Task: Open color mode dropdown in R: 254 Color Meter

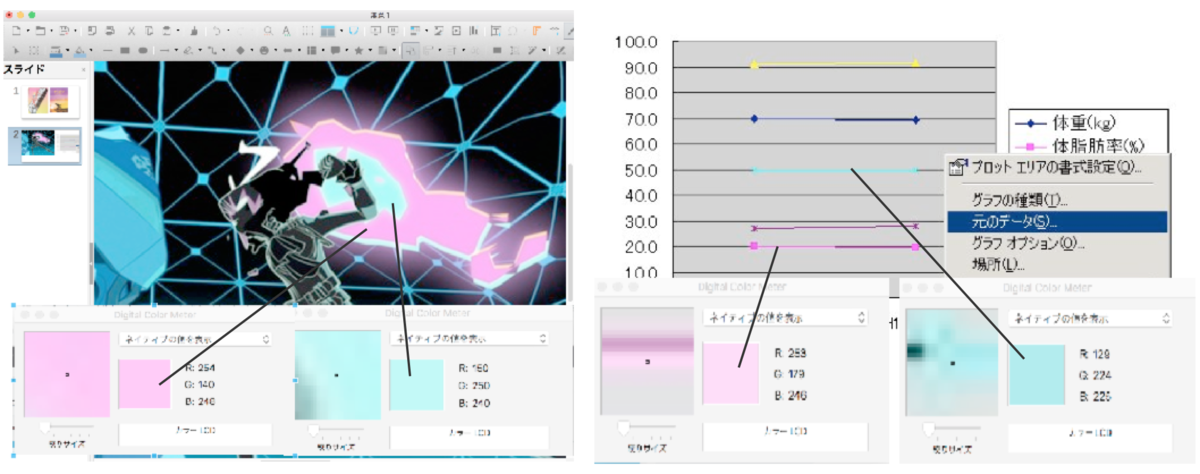Action: tap(195, 339)
